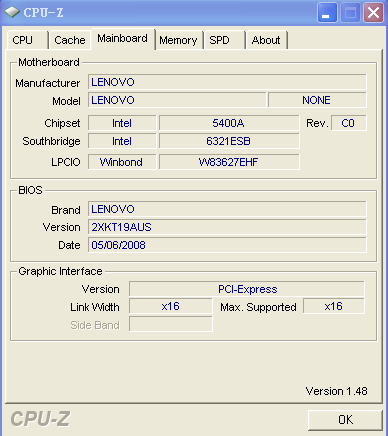The height and width of the screenshot is (436, 388).
Task: Click the BIOS group title
Action: coord(30,190)
